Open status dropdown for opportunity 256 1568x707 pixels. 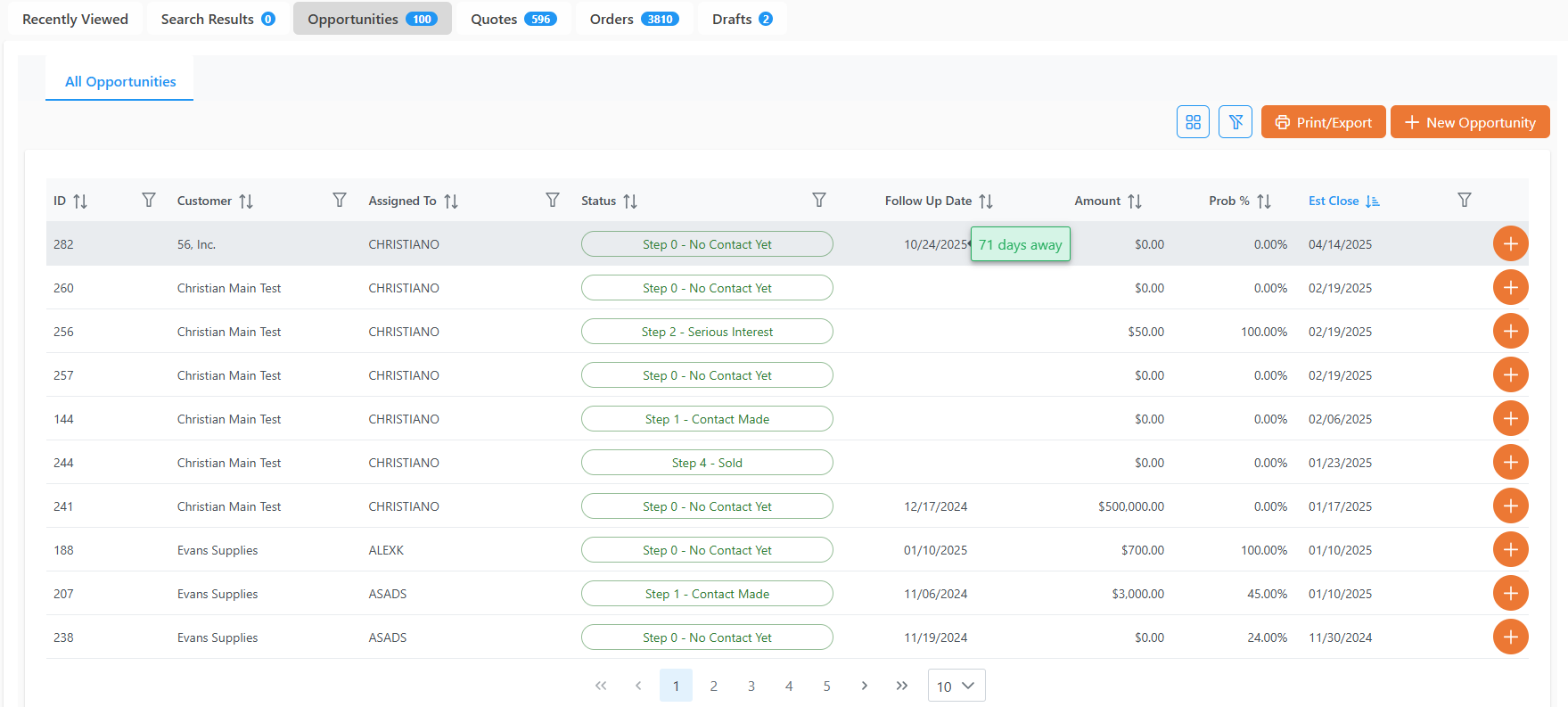point(707,332)
